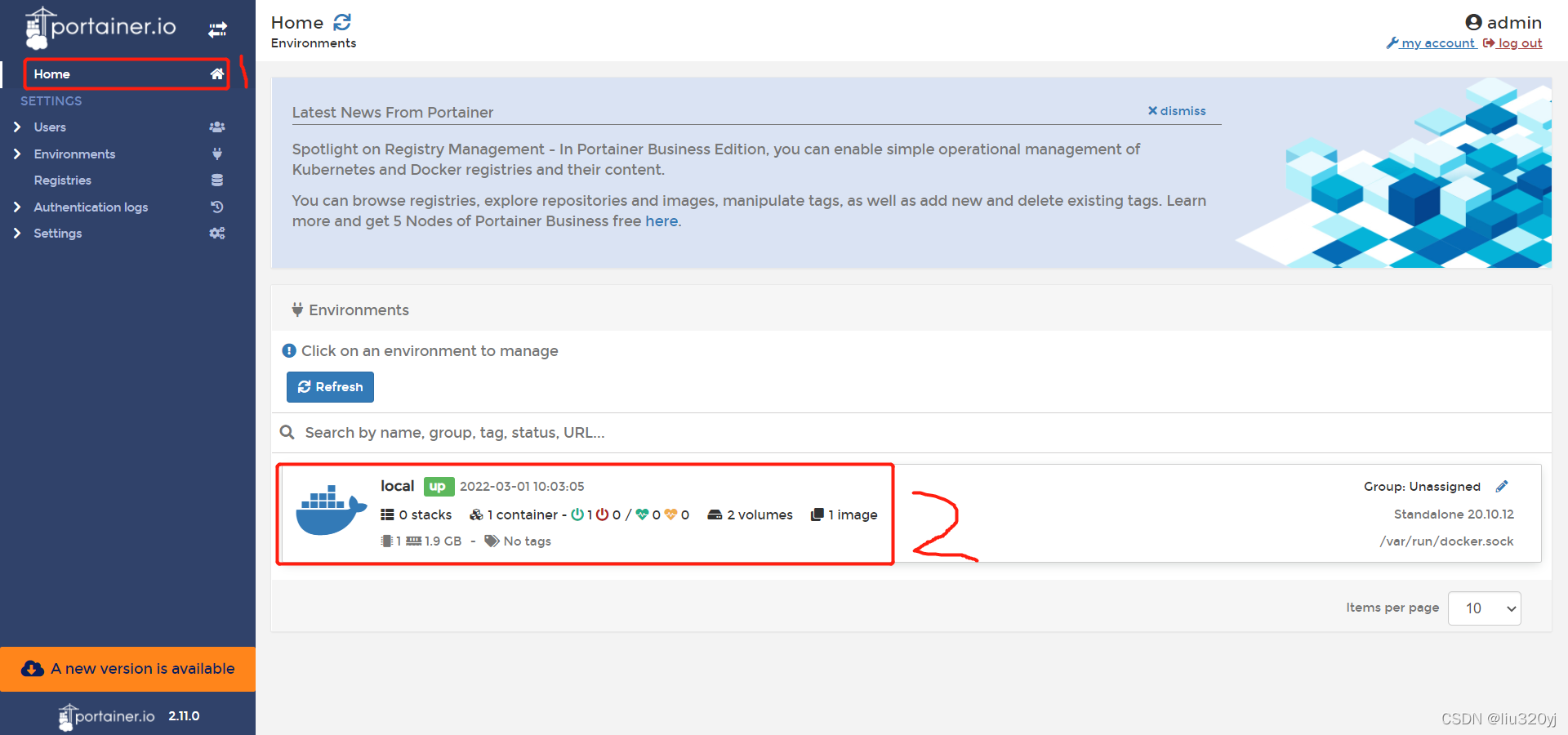Click the Registries database icon
1568x735 pixels.
pyautogui.click(x=217, y=180)
